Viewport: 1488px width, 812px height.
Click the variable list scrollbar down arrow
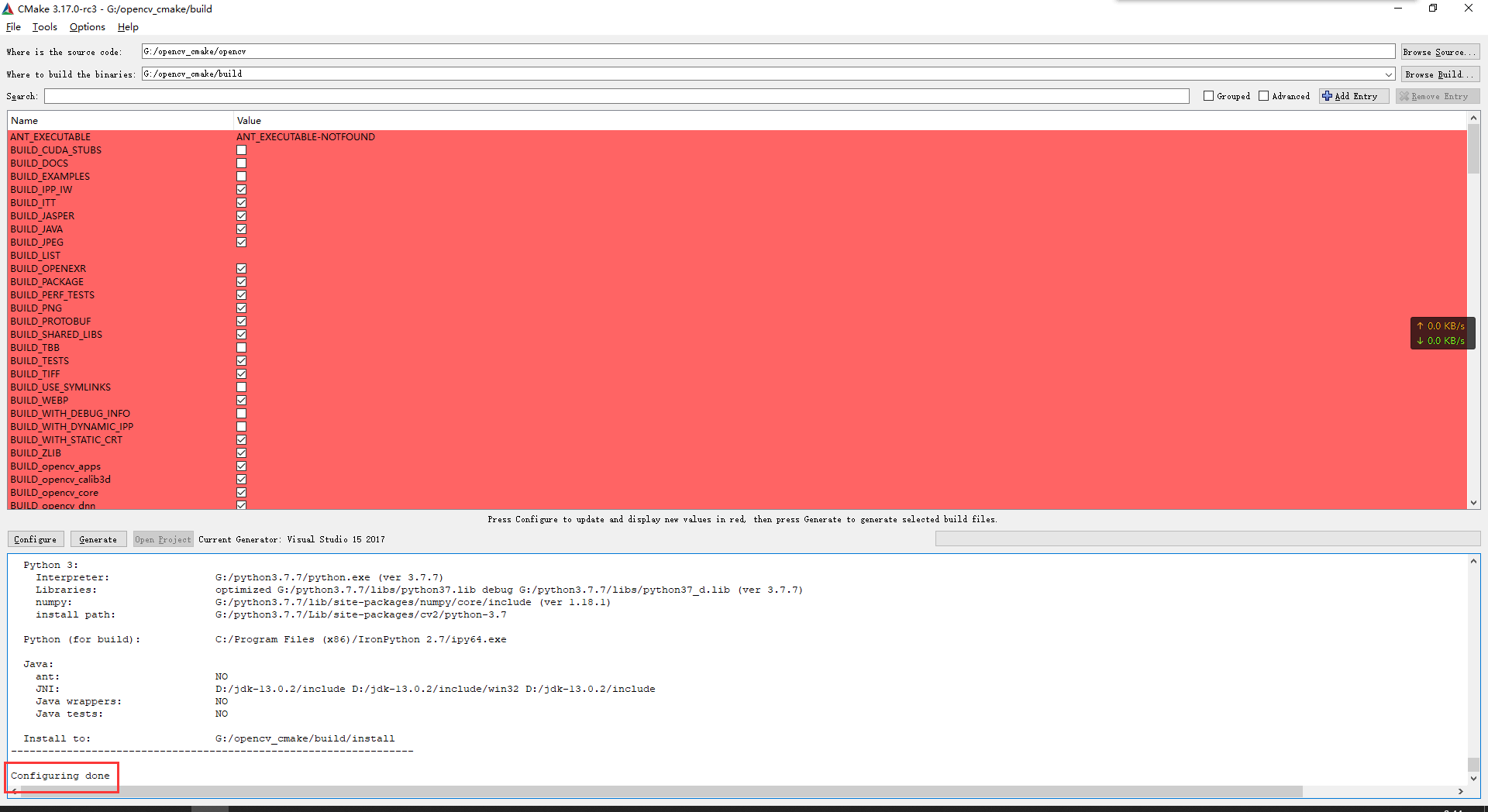(x=1473, y=502)
